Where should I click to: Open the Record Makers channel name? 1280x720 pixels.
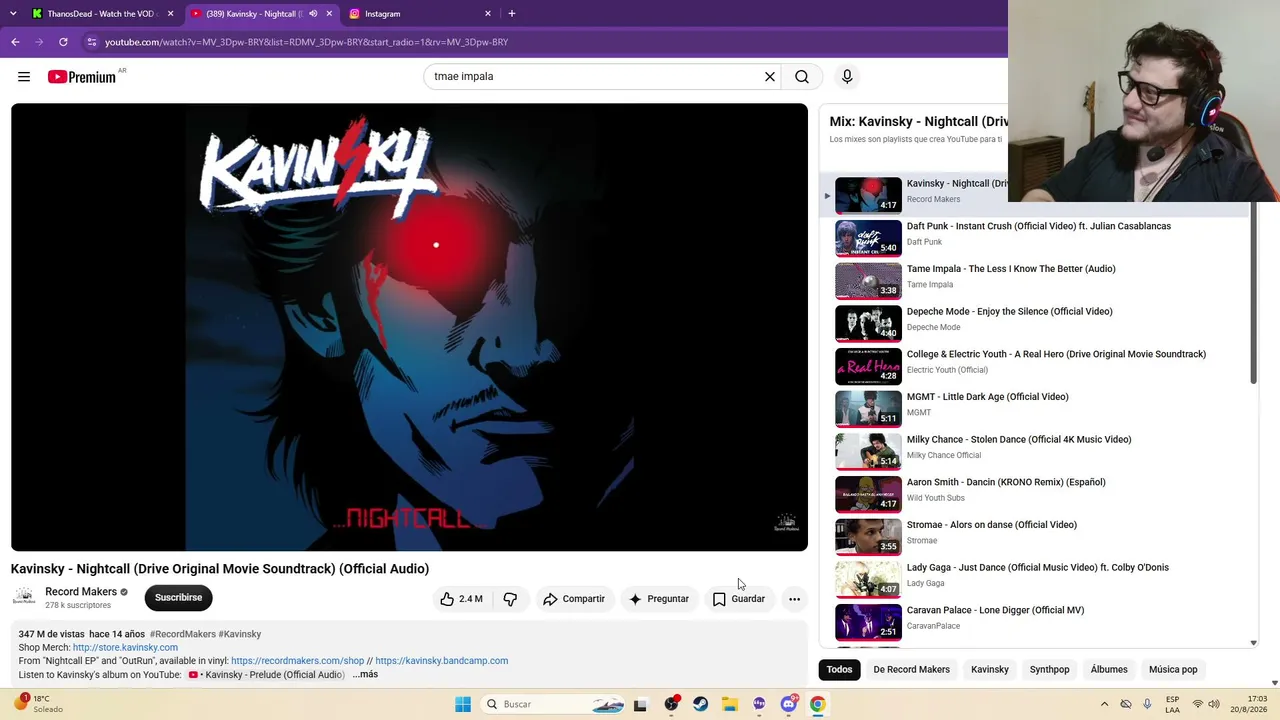tap(81, 592)
